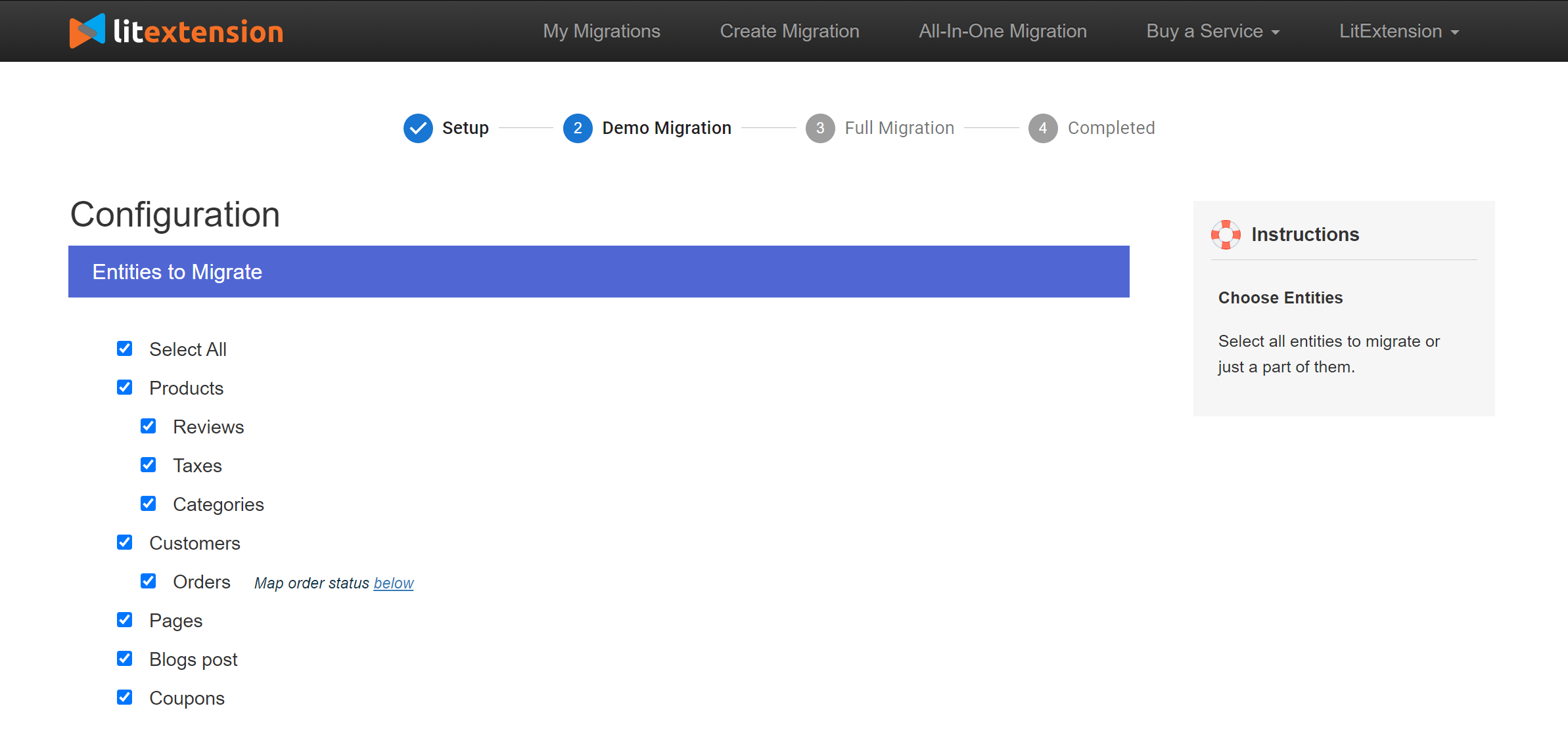Click the Map order status below link

coord(393,582)
